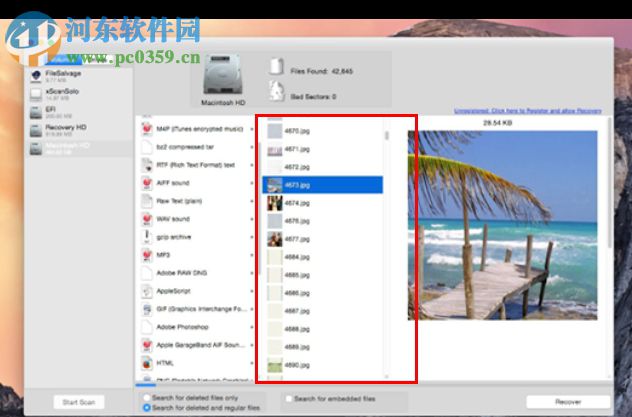Image resolution: width=632 pixels, height=417 pixels.
Task: Click the large Macintosh HD disk icon
Action: (x=223, y=75)
